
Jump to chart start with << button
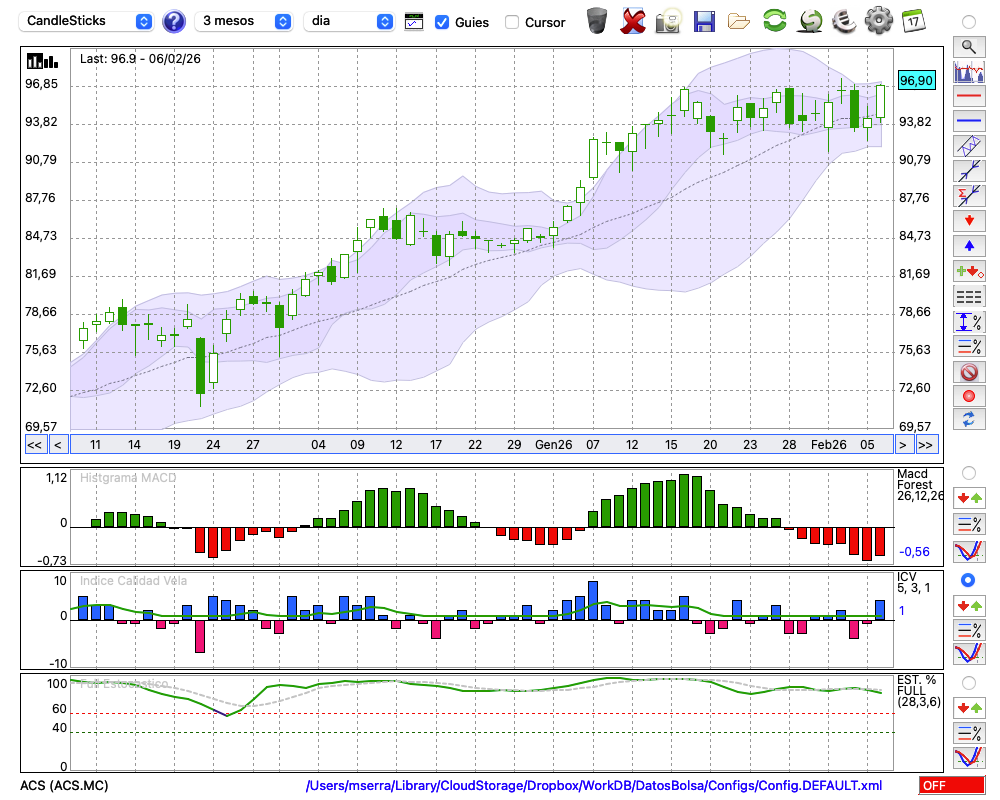(34, 445)
